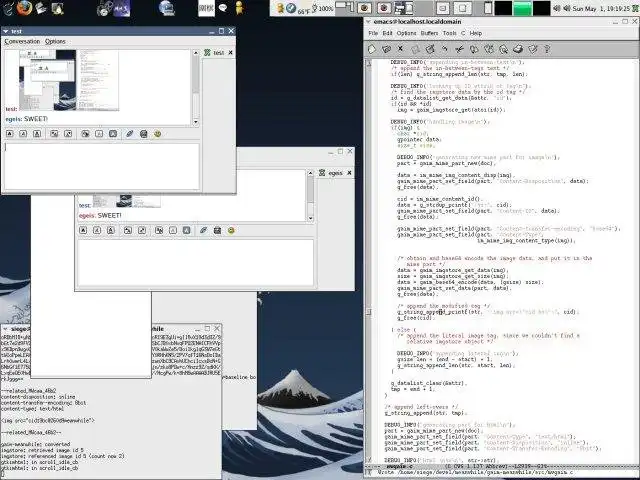Screen dimensions: 640x480
Task: Open the Tools menu in Emacs
Action: coord(449,33)
